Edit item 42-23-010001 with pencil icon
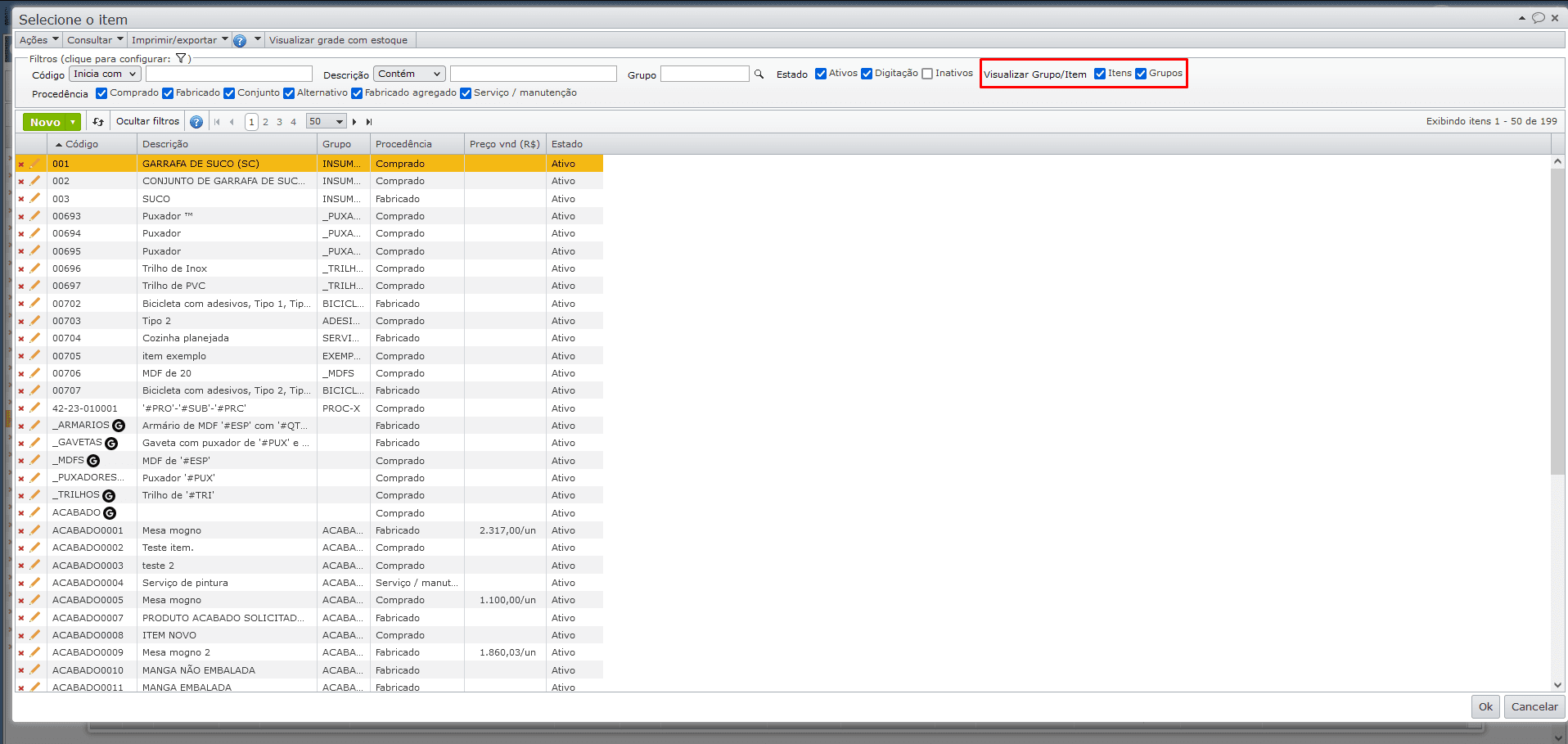Screen dimensions: 1568x744 (34, 408)
